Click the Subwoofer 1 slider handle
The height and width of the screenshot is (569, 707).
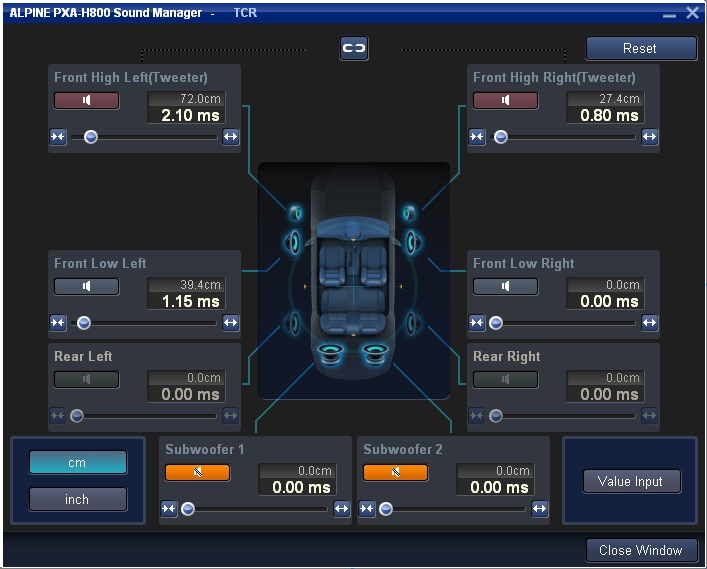click(x=188, y=509)
